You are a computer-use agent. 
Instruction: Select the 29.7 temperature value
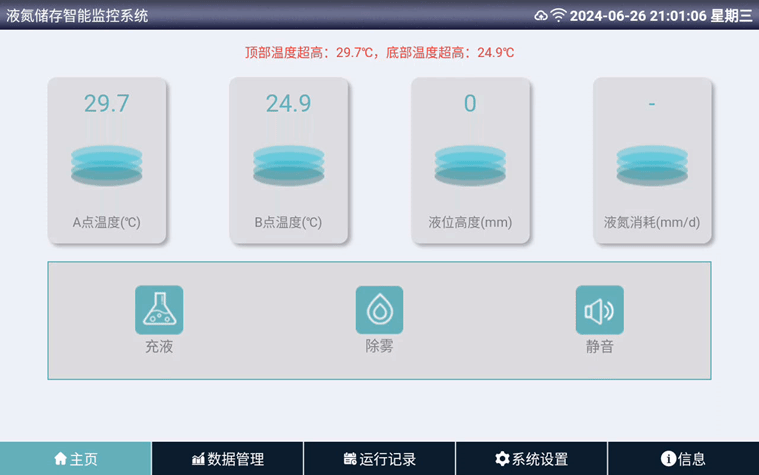(x=106, y=103)
